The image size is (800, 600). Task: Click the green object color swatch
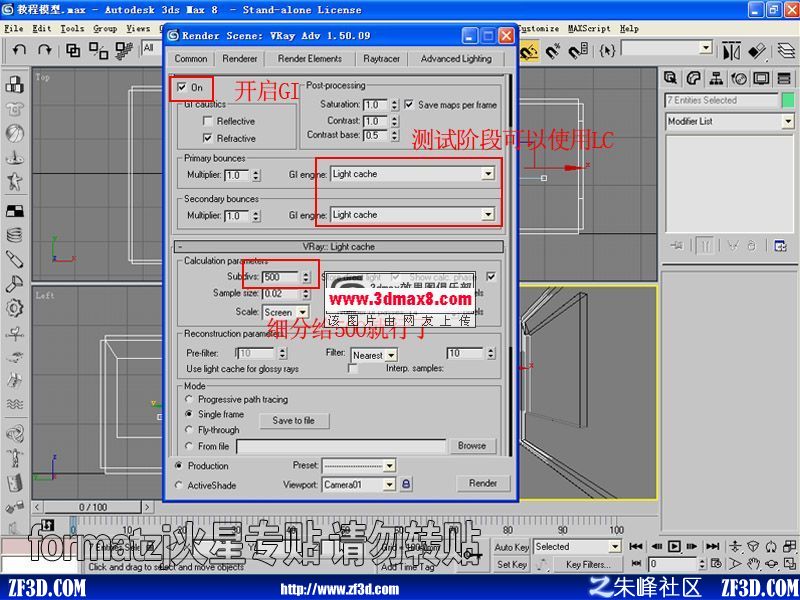788,100
